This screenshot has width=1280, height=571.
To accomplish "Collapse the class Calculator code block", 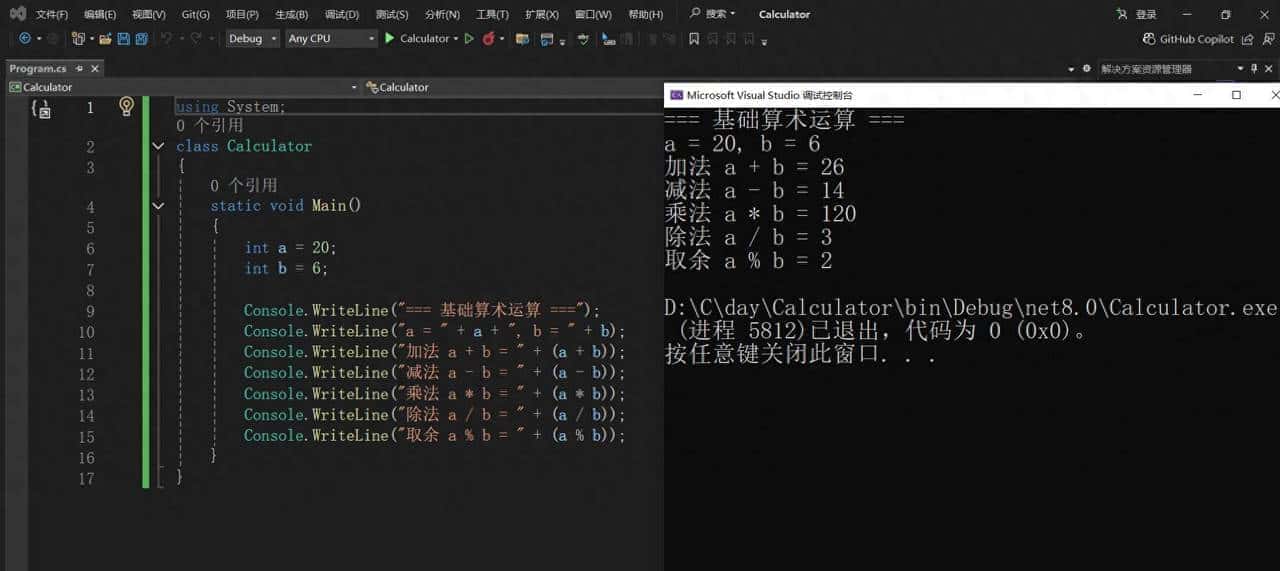I will click(158, 146).
